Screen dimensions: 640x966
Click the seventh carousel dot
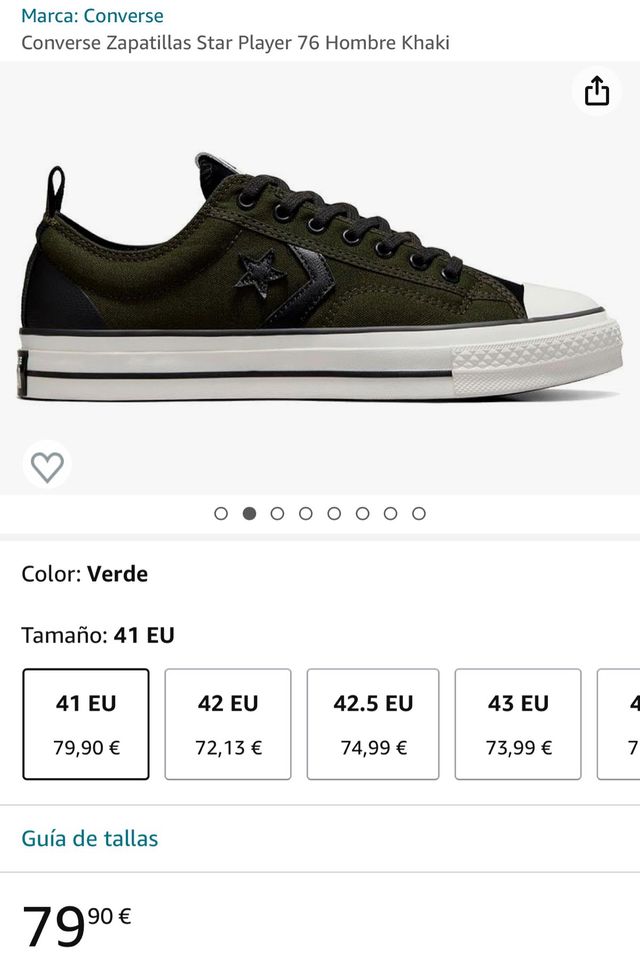point(387,513)
